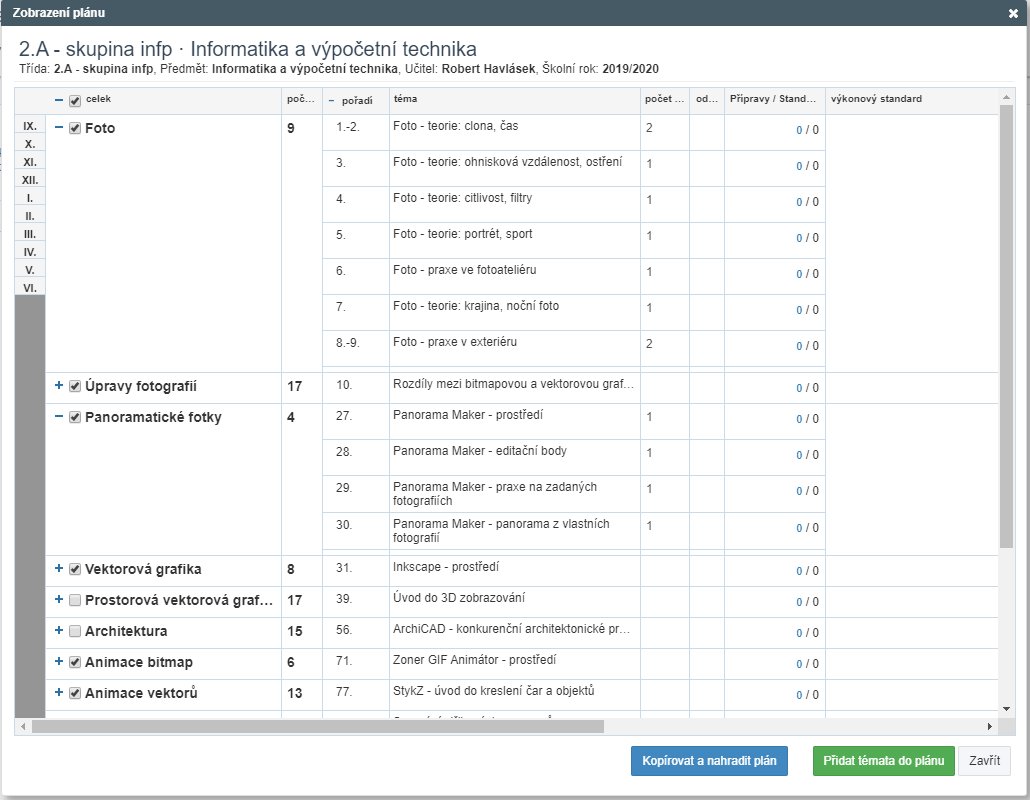
Task: Expand the Animace vektorů unit
Action: pos(59,693)
